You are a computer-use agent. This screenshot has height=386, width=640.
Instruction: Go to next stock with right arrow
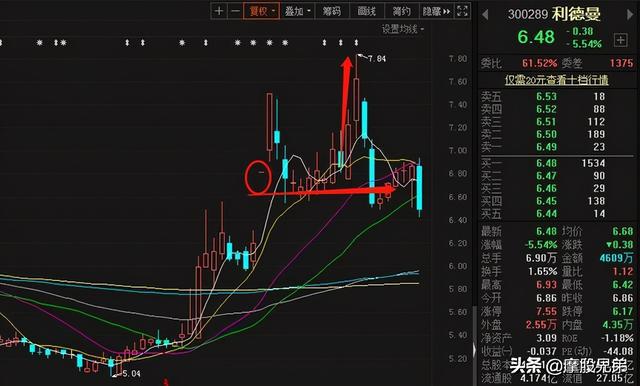pos(630,15)
